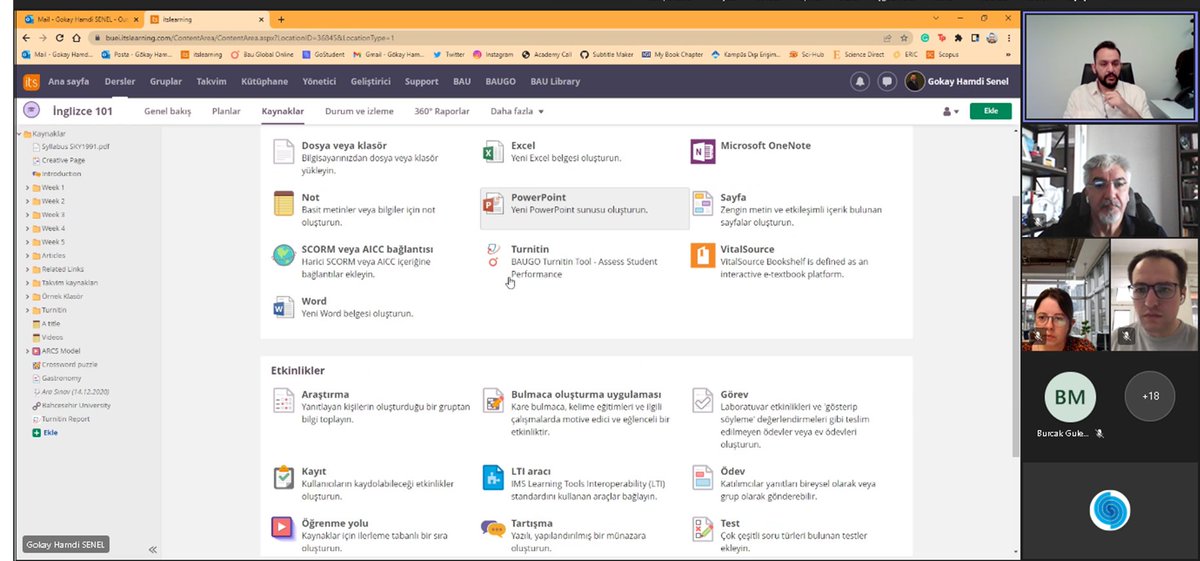The image size is (1200, 561).
Task: Choose the PowerPoint presentation icon
Action: [492, 203]
